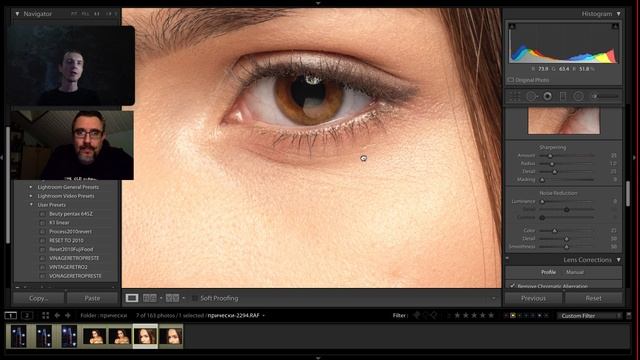Select the Spot Removal tool icon
Viewport: 640px width, 360px height.
coord(531,96)
